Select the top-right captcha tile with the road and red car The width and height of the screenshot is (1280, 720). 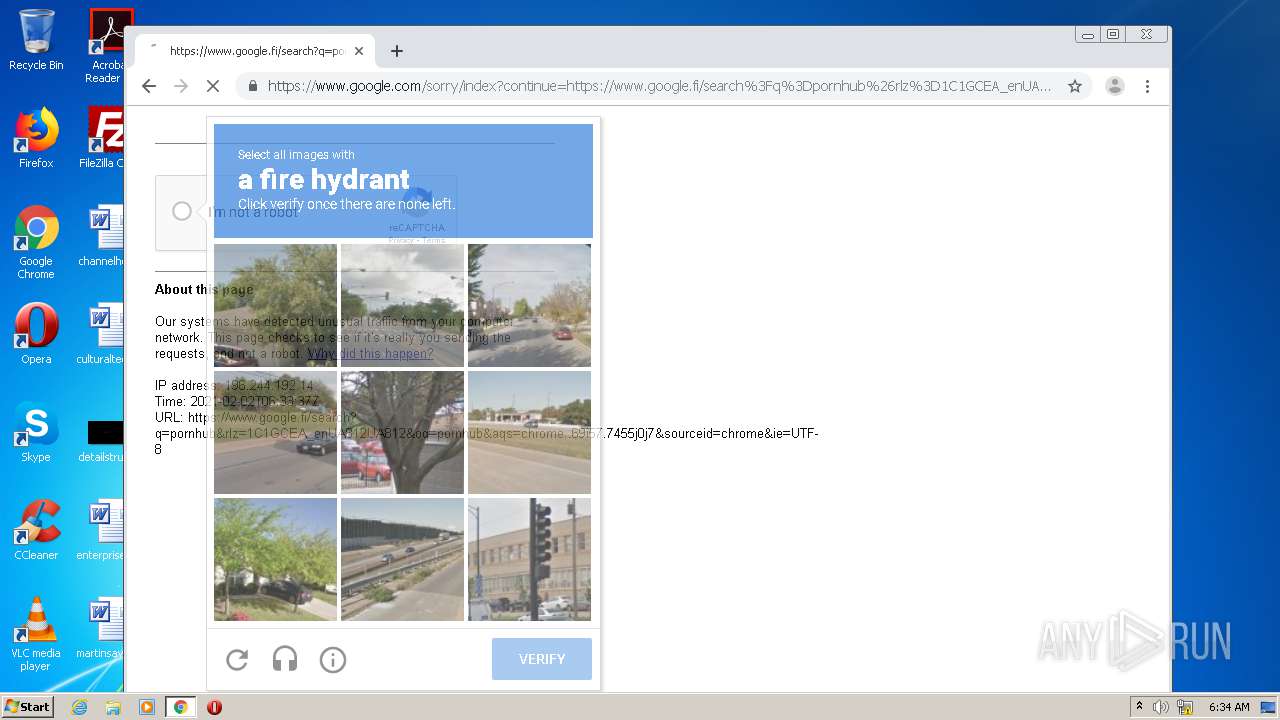click(529, 305)
